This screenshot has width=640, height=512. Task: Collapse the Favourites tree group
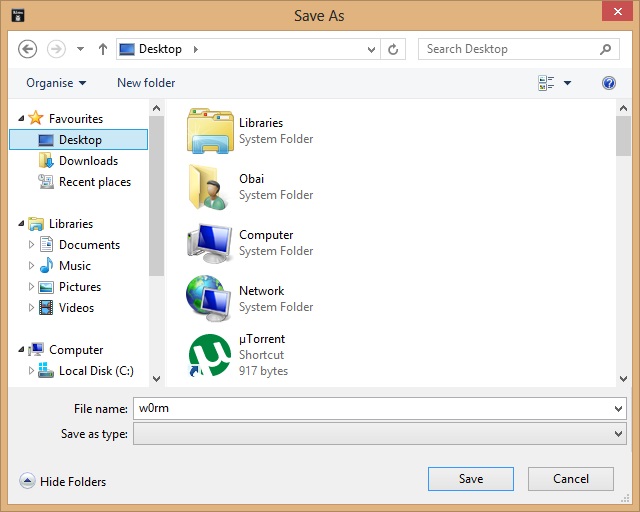pyautogui.click(x=21, y=118)
